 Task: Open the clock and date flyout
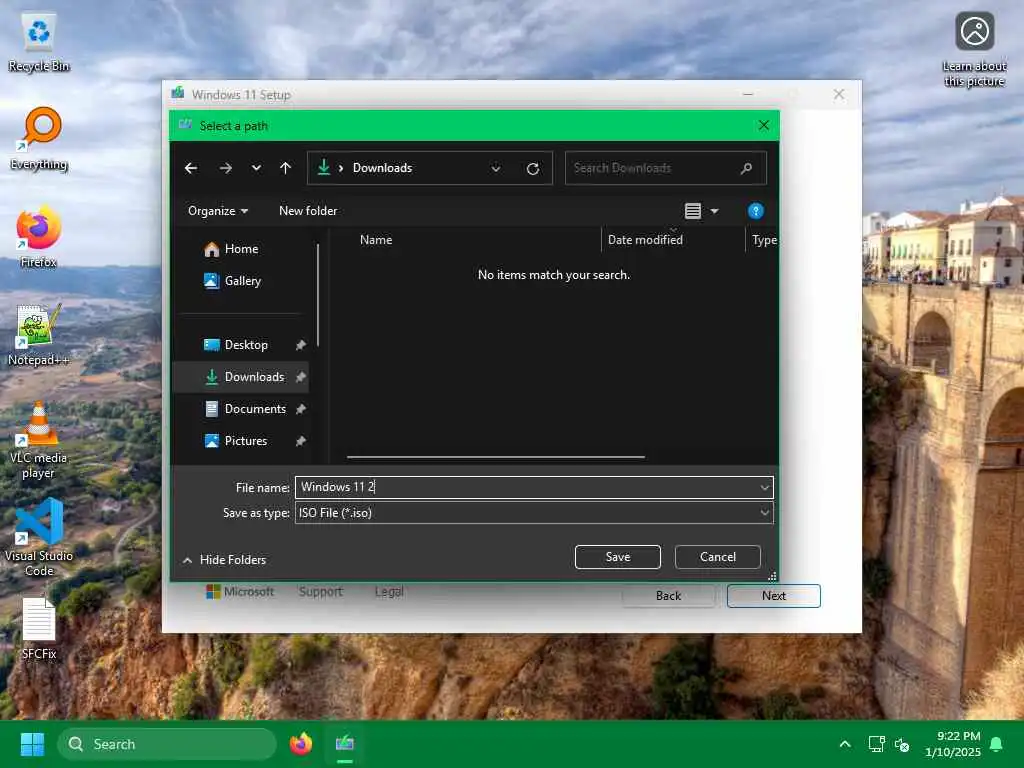953,744
